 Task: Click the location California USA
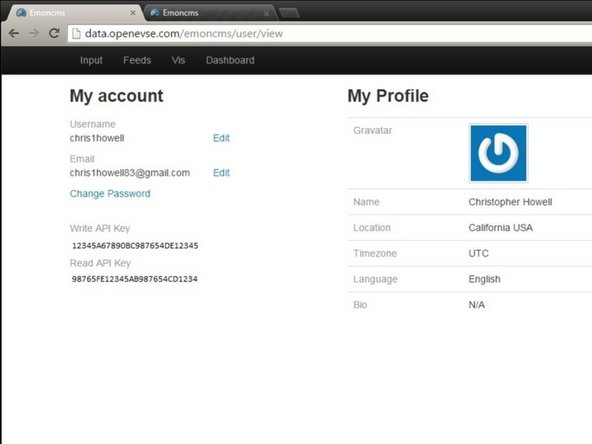point(501,228)
